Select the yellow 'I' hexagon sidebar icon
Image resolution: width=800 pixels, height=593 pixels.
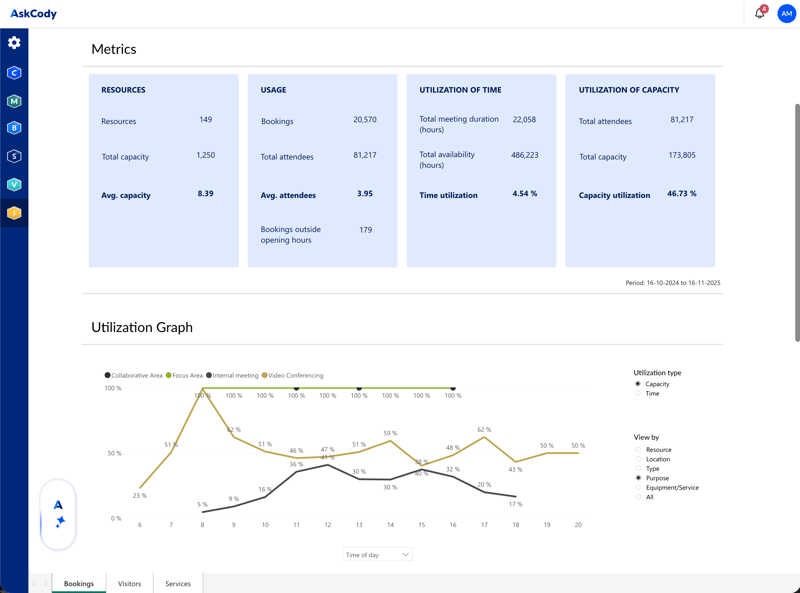(x=14, y=213)
